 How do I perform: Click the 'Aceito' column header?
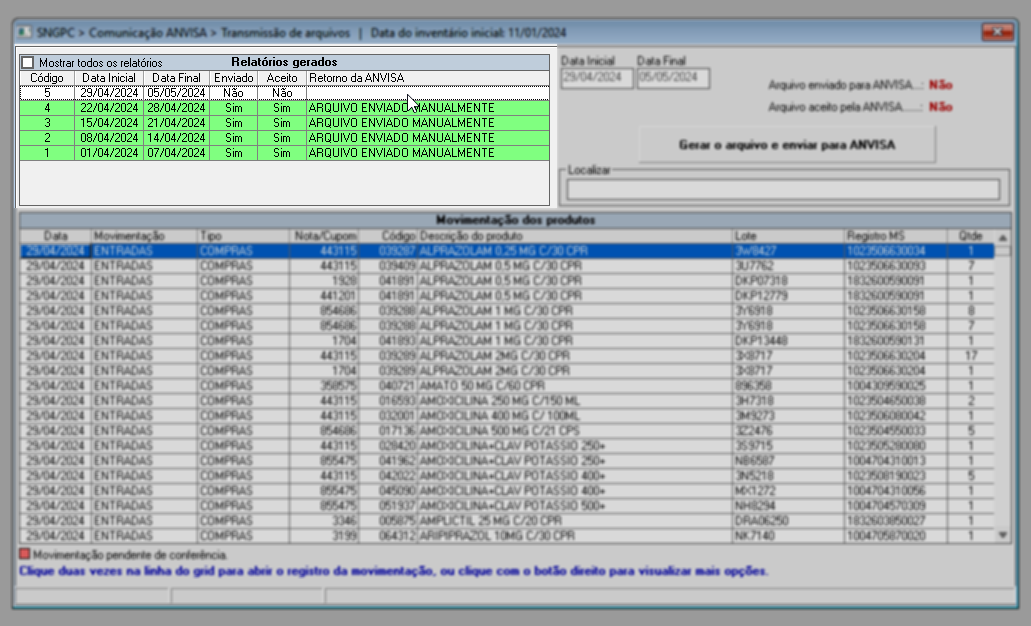coord(281,78)
